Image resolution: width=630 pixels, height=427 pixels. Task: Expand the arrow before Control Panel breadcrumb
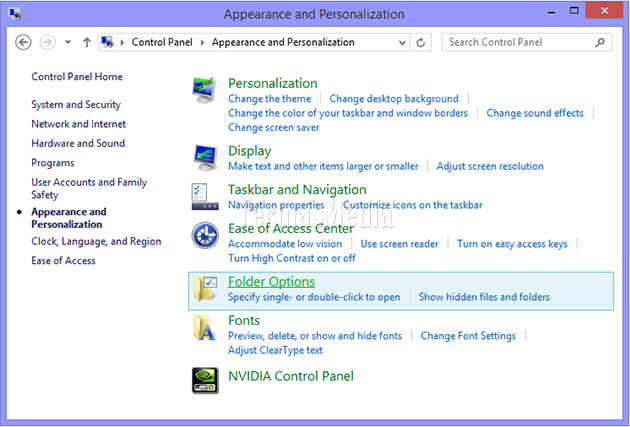[122, 42]
